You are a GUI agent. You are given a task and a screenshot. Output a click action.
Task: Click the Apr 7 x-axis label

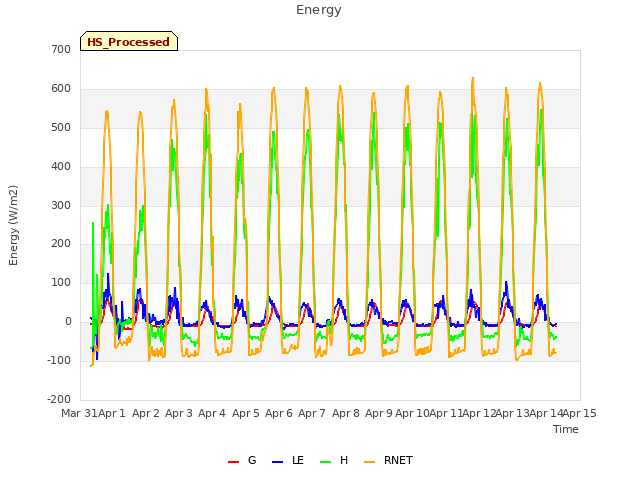(312, 413)
